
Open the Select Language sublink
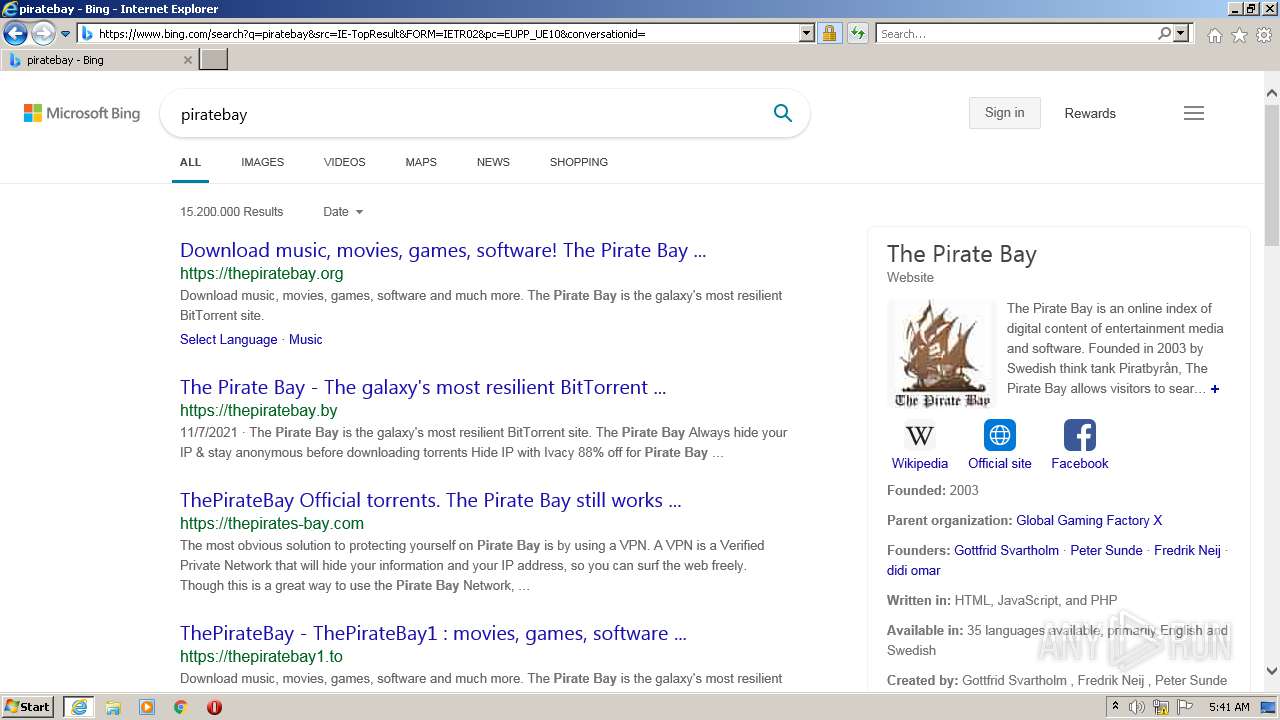(x=228, y=340)
